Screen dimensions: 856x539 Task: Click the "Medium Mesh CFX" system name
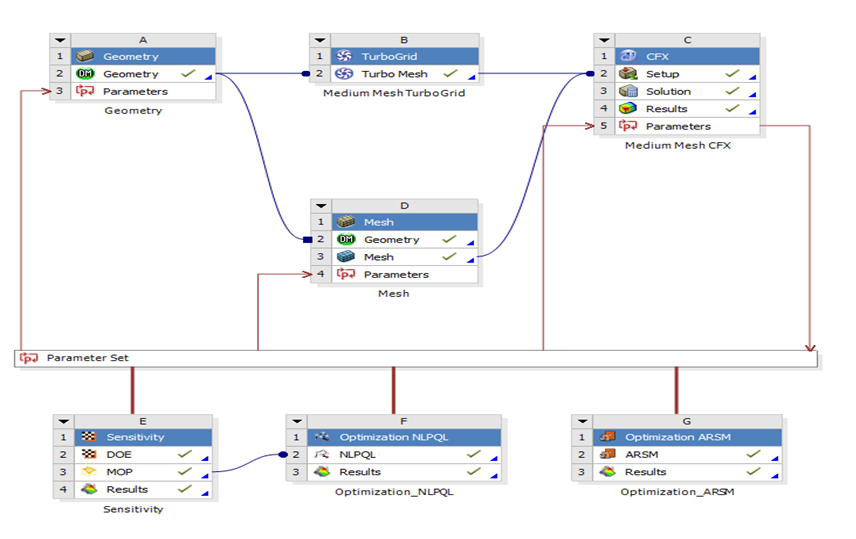pyautogui.click(x=678, y=145)
